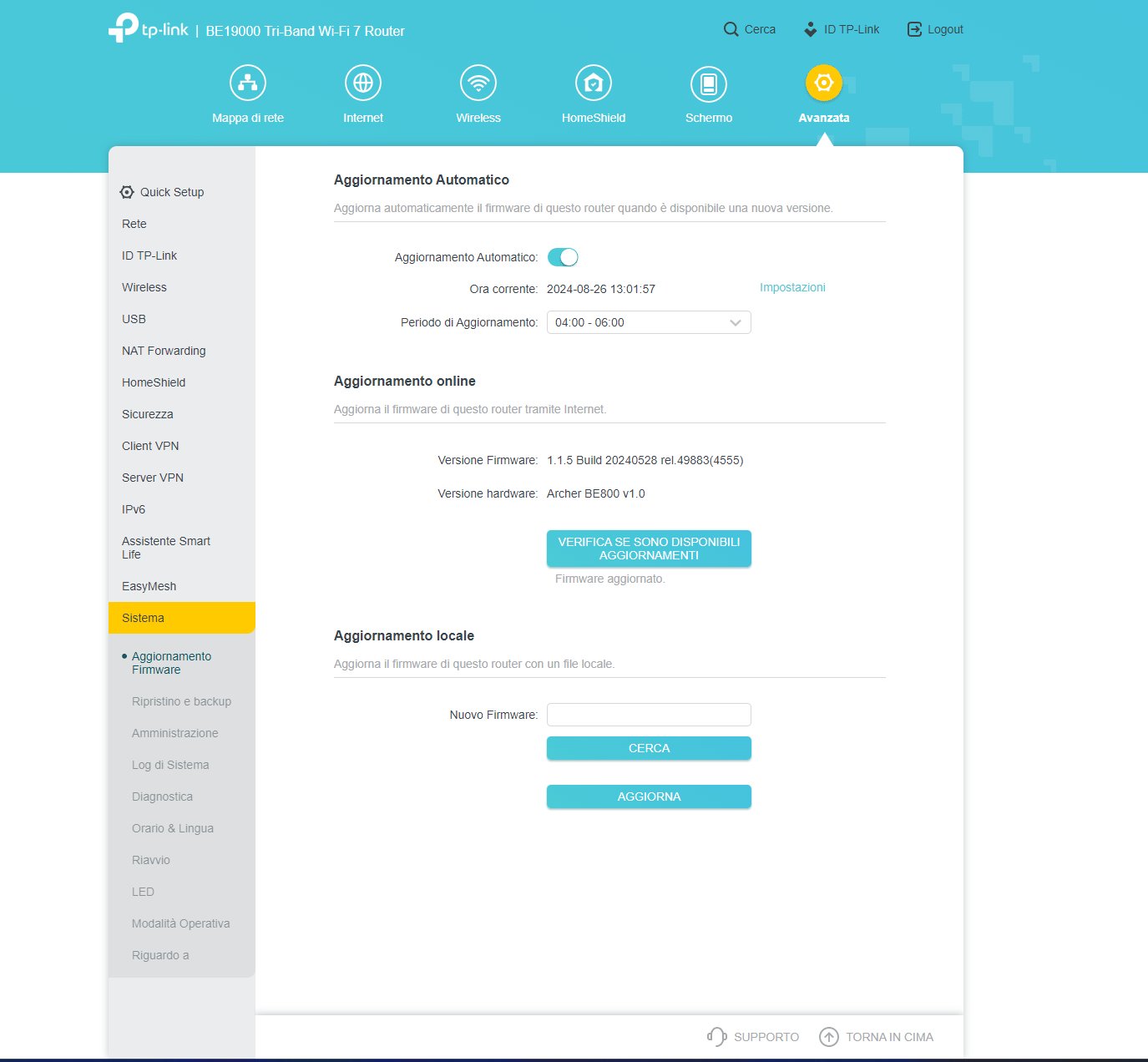1148x1062 pixels.
Task: Click the Aggiornamento online heading
Action: tap(405, 381)
